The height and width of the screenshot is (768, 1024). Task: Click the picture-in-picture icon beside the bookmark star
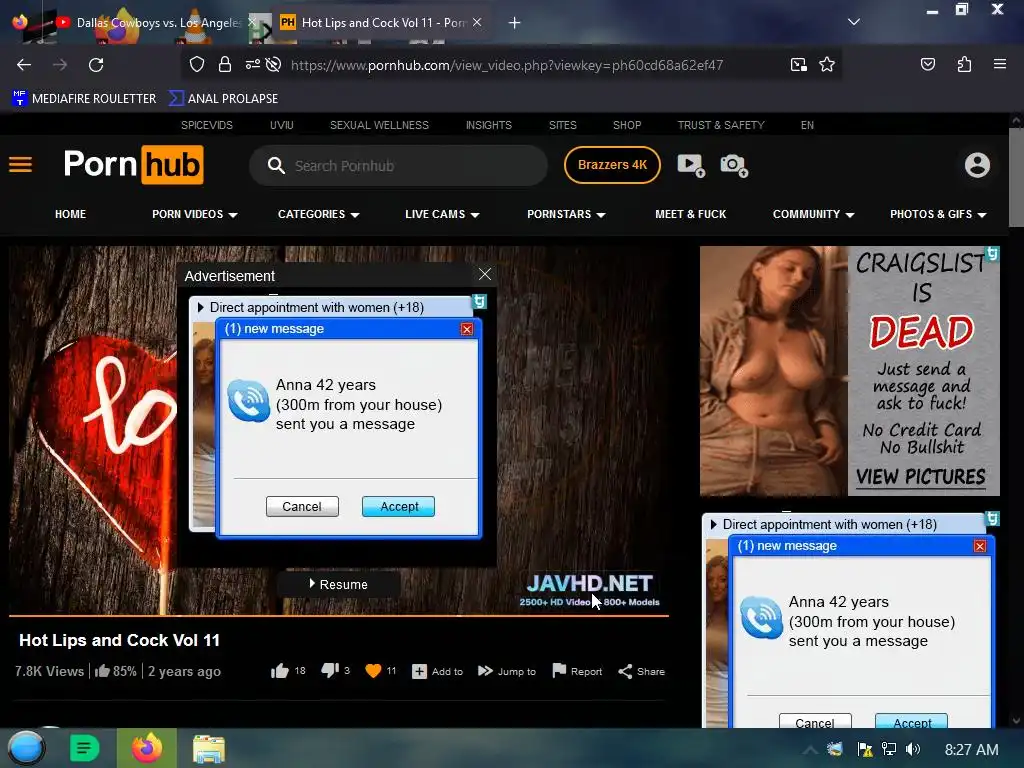tap(798, 65)
